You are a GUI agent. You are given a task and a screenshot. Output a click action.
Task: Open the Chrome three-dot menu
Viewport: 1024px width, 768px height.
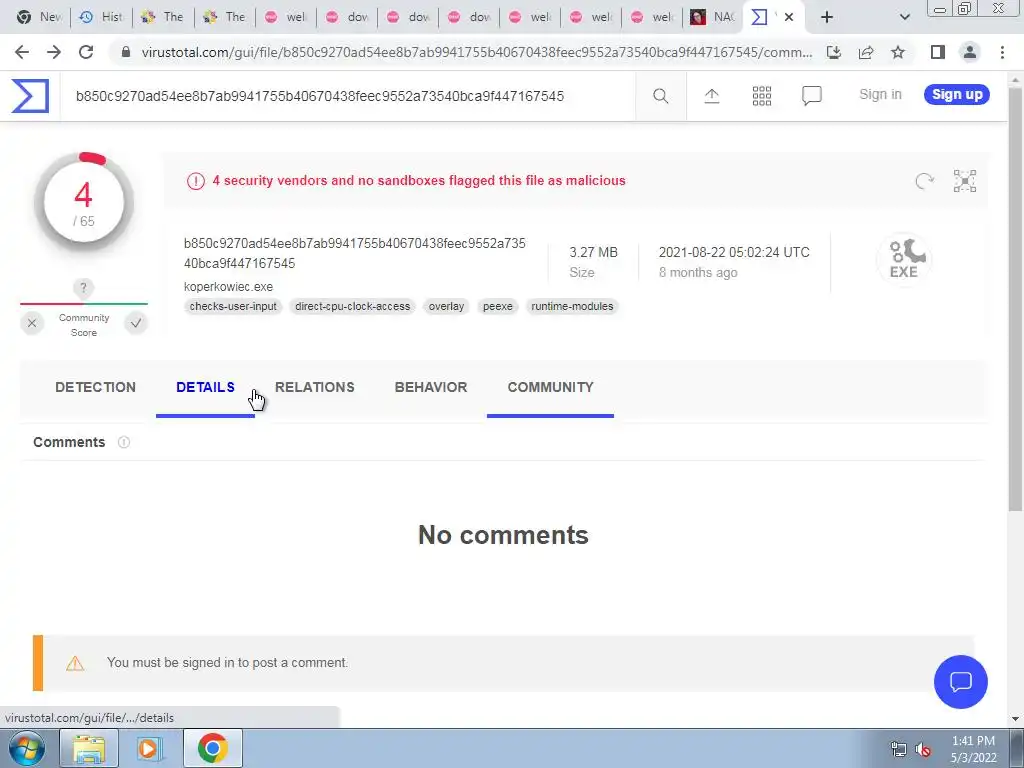pos(1002,52)
